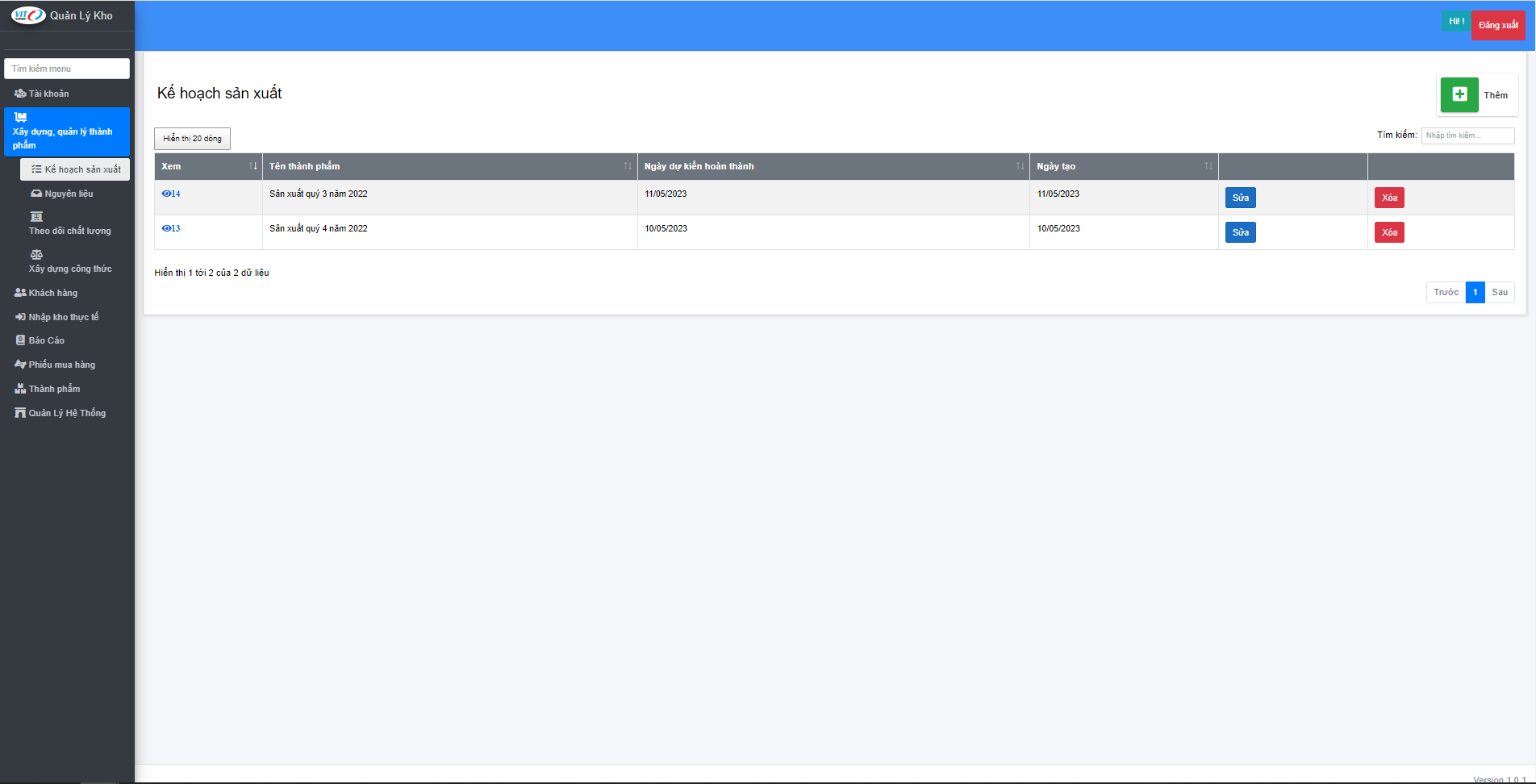This screenshot has height=784, width=1536.
Task: Click the Thêm label text
Action: tap(1496, 95)
